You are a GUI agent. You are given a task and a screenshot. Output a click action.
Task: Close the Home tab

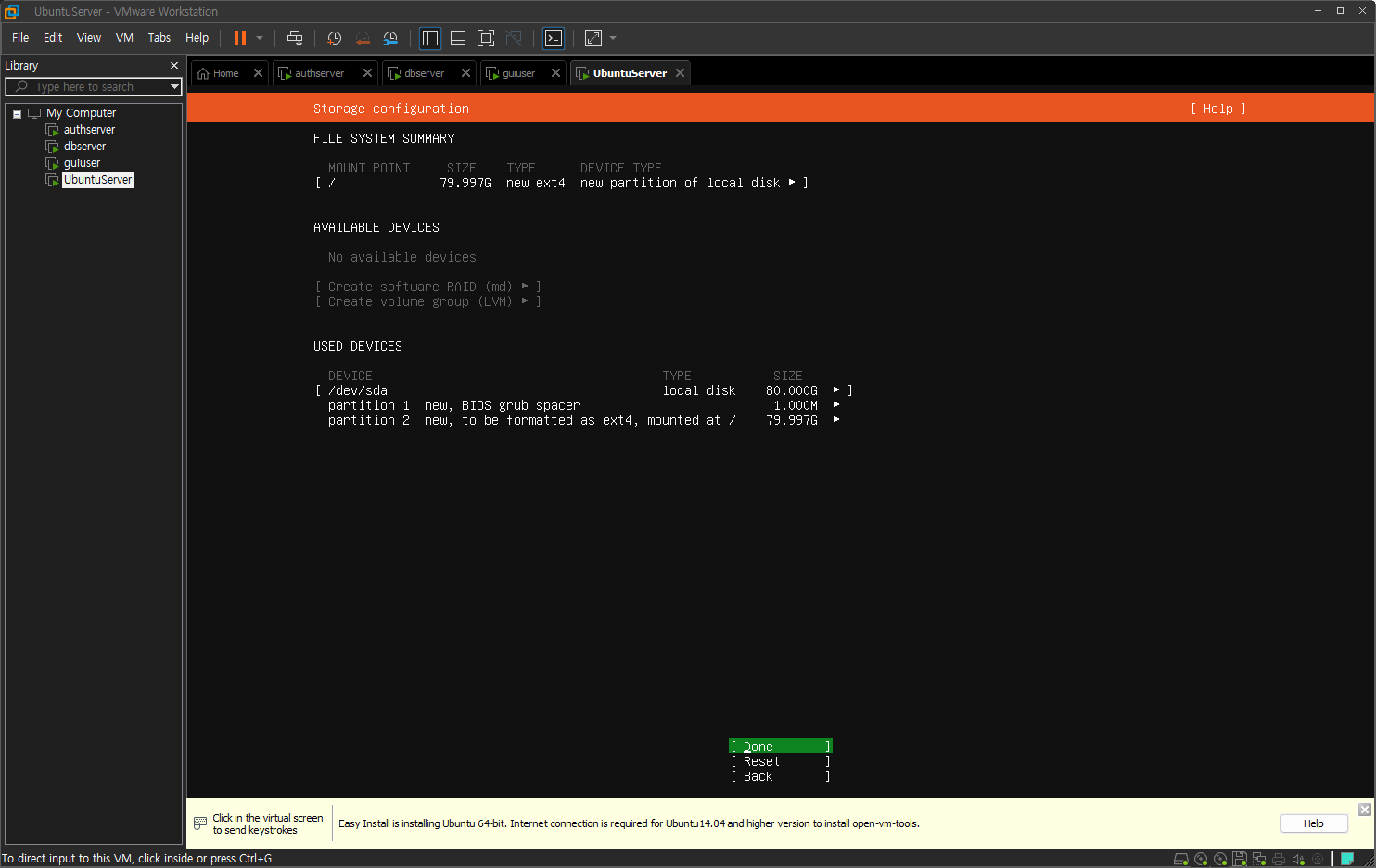(x=258, y=73)
